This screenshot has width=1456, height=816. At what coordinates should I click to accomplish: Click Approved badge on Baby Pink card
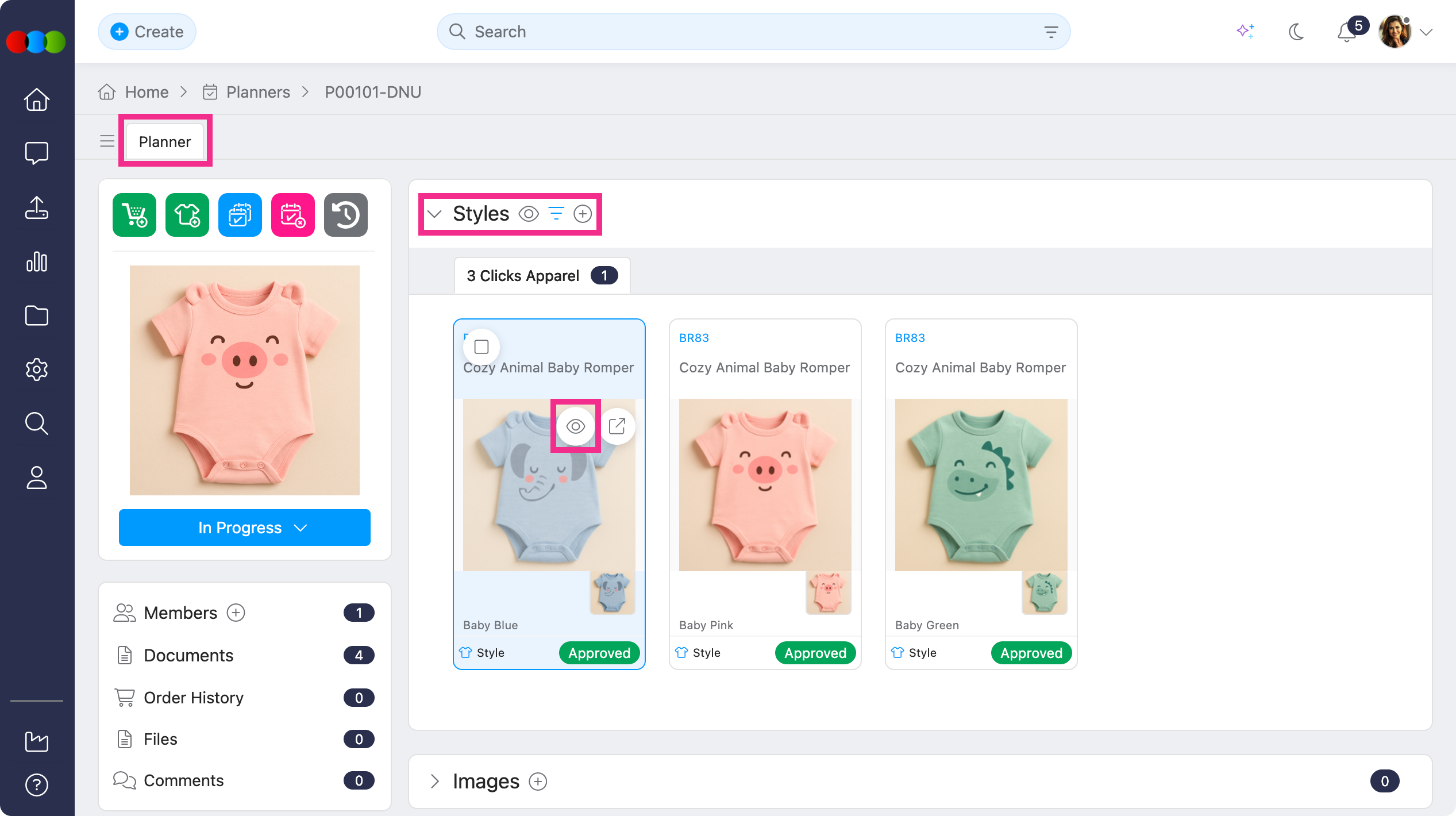815,653
